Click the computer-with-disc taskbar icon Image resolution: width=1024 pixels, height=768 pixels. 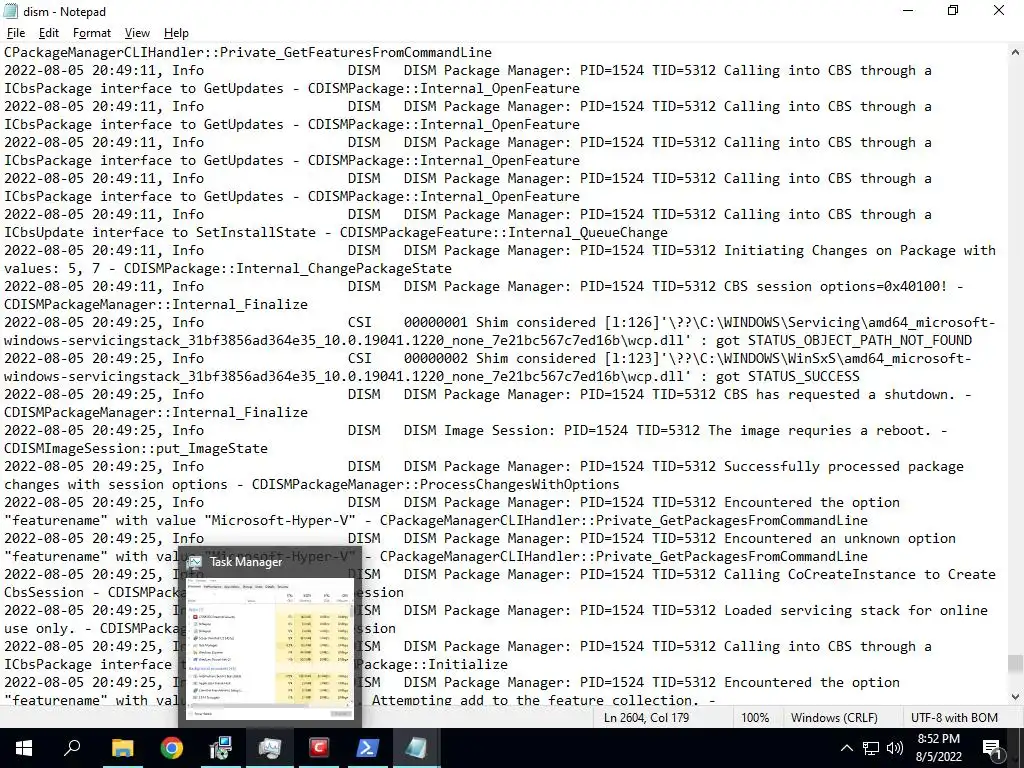[221, 748]
